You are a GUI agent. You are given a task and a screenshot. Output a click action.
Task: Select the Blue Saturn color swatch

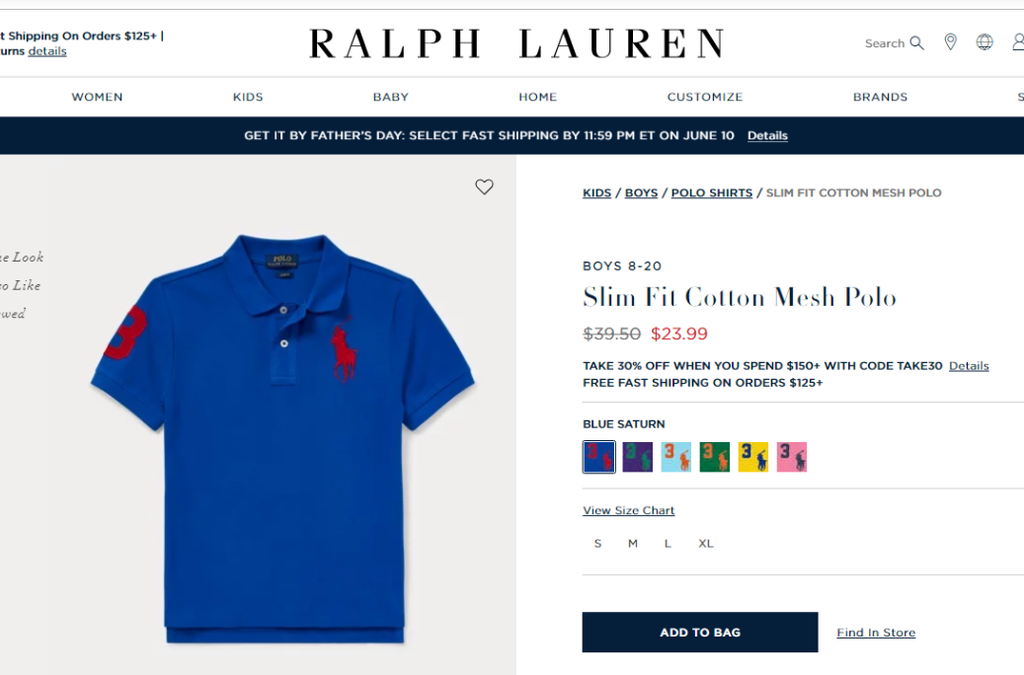point(599,457)
